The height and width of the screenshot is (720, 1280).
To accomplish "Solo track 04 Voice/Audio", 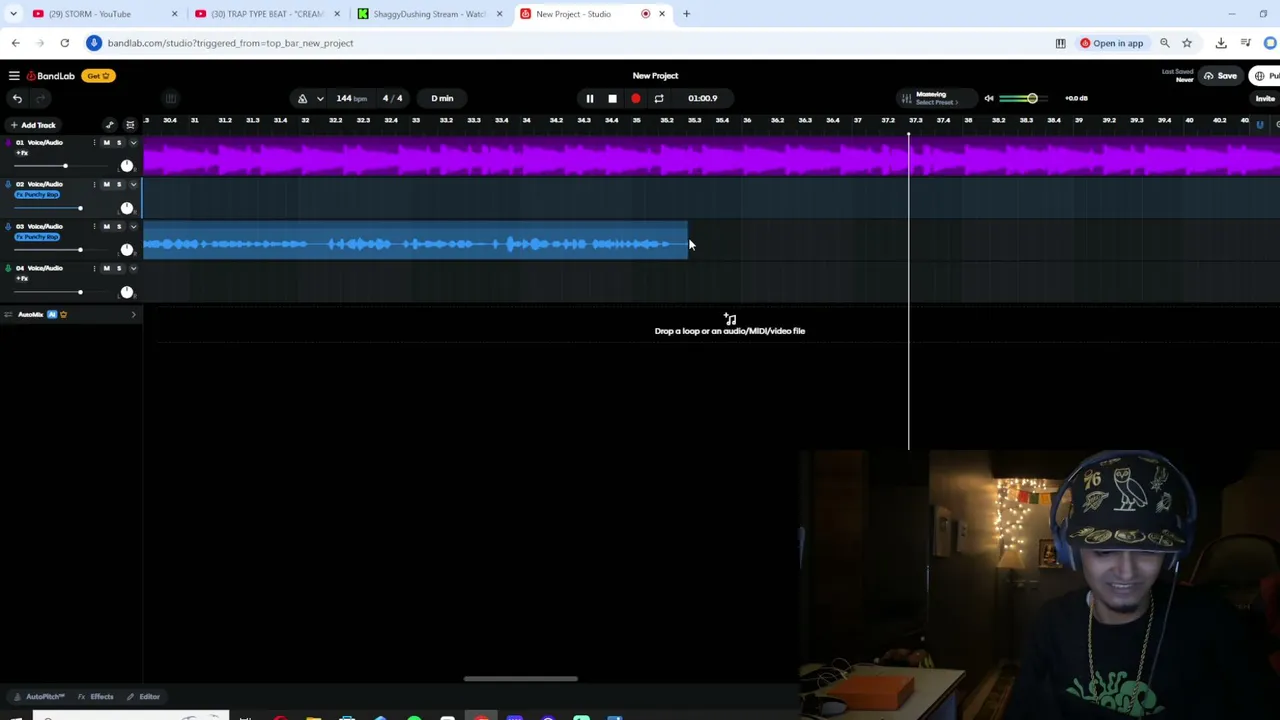I will coord(119,269).
